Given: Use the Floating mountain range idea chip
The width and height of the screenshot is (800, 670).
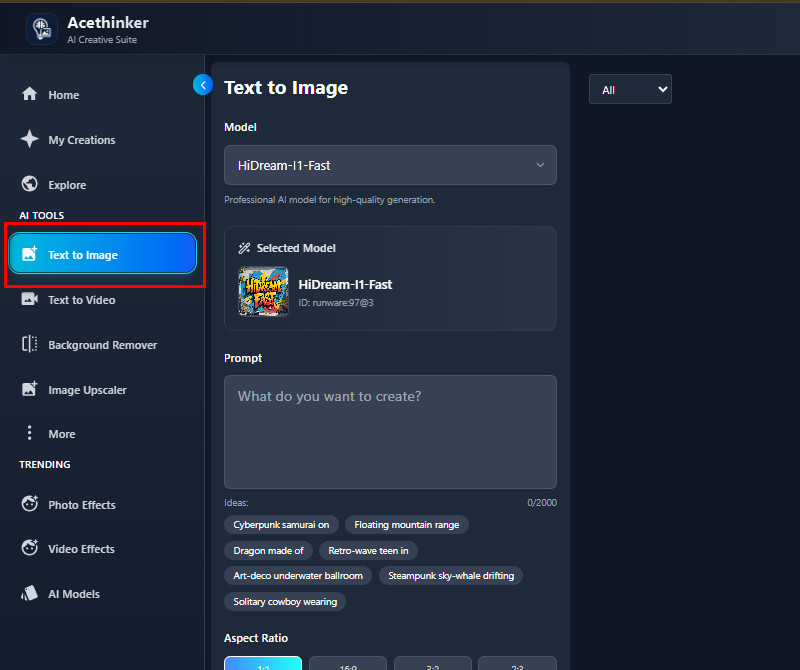Looking at the screenshot, I should [407, 525].
